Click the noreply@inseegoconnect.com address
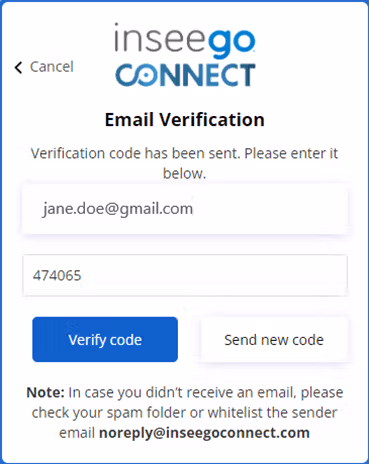Viewport: 369px width, 464px height. [204, 433]
